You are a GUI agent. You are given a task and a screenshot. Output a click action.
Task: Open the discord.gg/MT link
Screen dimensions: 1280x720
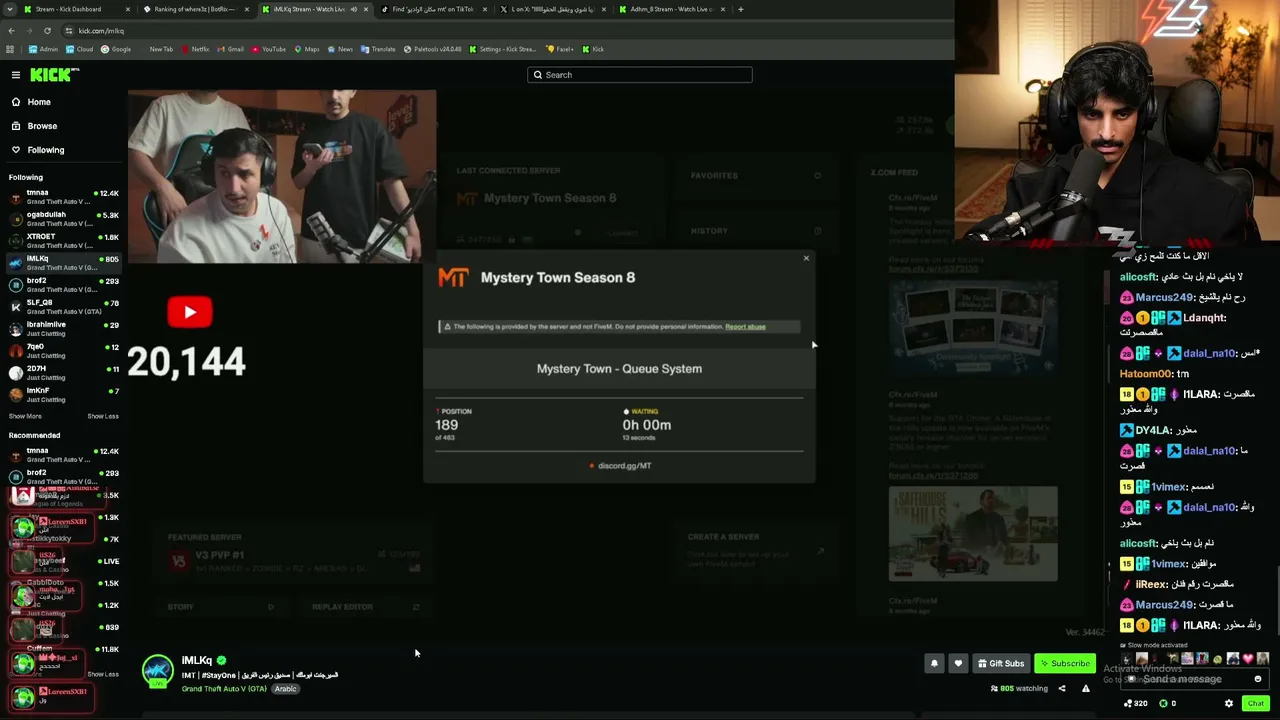coord(624,466)
